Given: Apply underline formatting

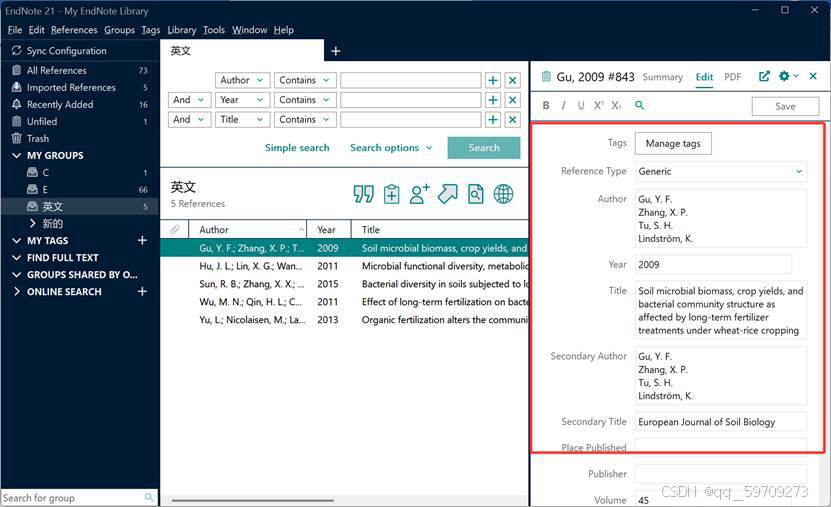Looking at the screenshot, I should point(581,105).
